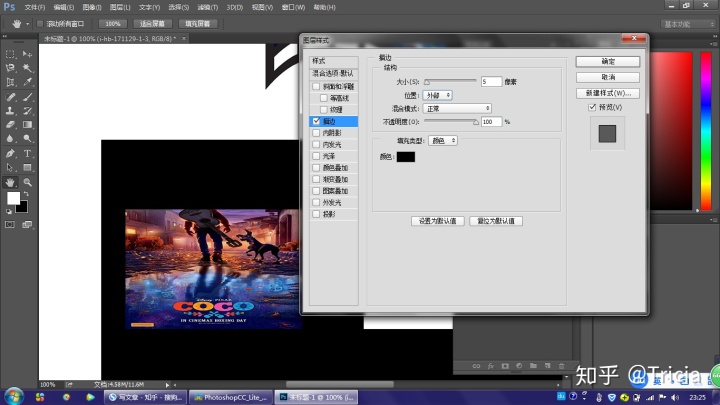Viewport: 720px width, 405px height.
Task: Open the 图像(I) menu
Action: 92,7
